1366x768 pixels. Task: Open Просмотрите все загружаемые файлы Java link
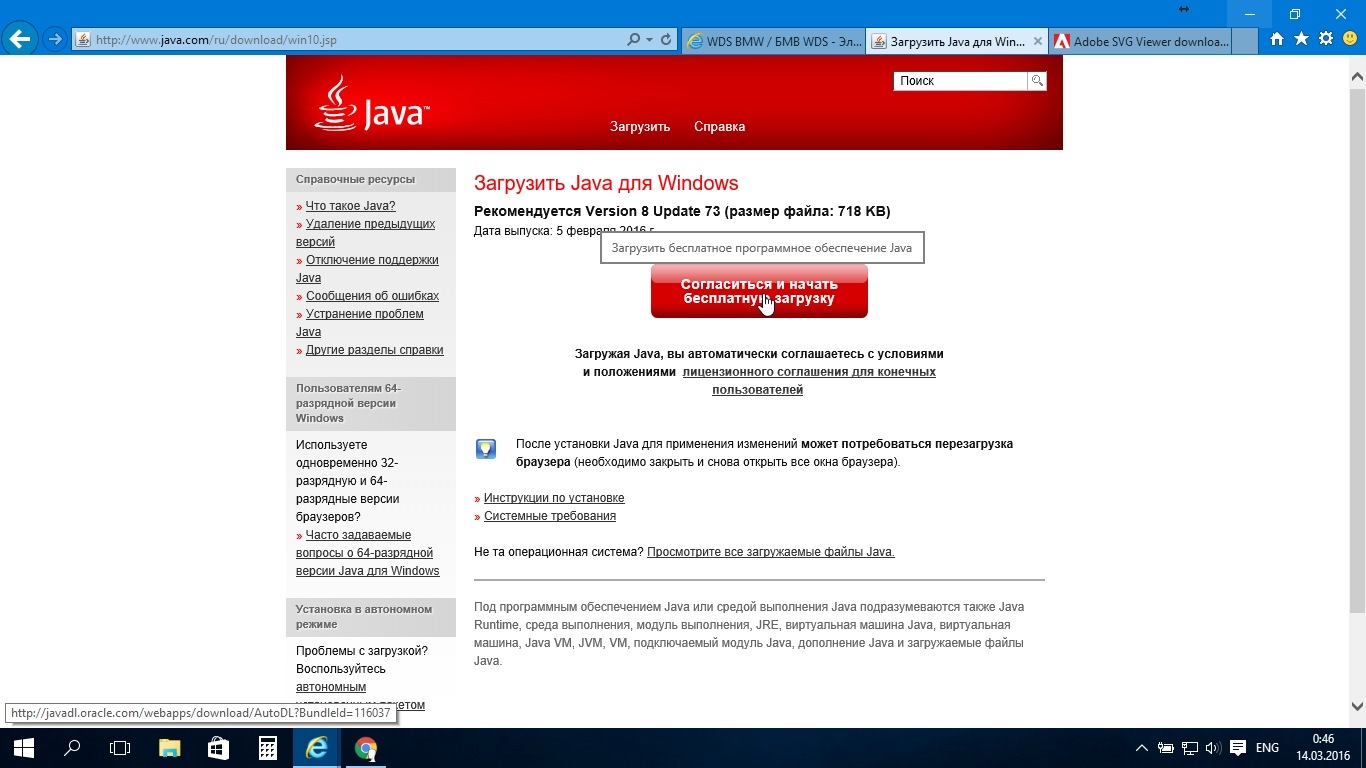pyautogui.click(x=771, y=552)
